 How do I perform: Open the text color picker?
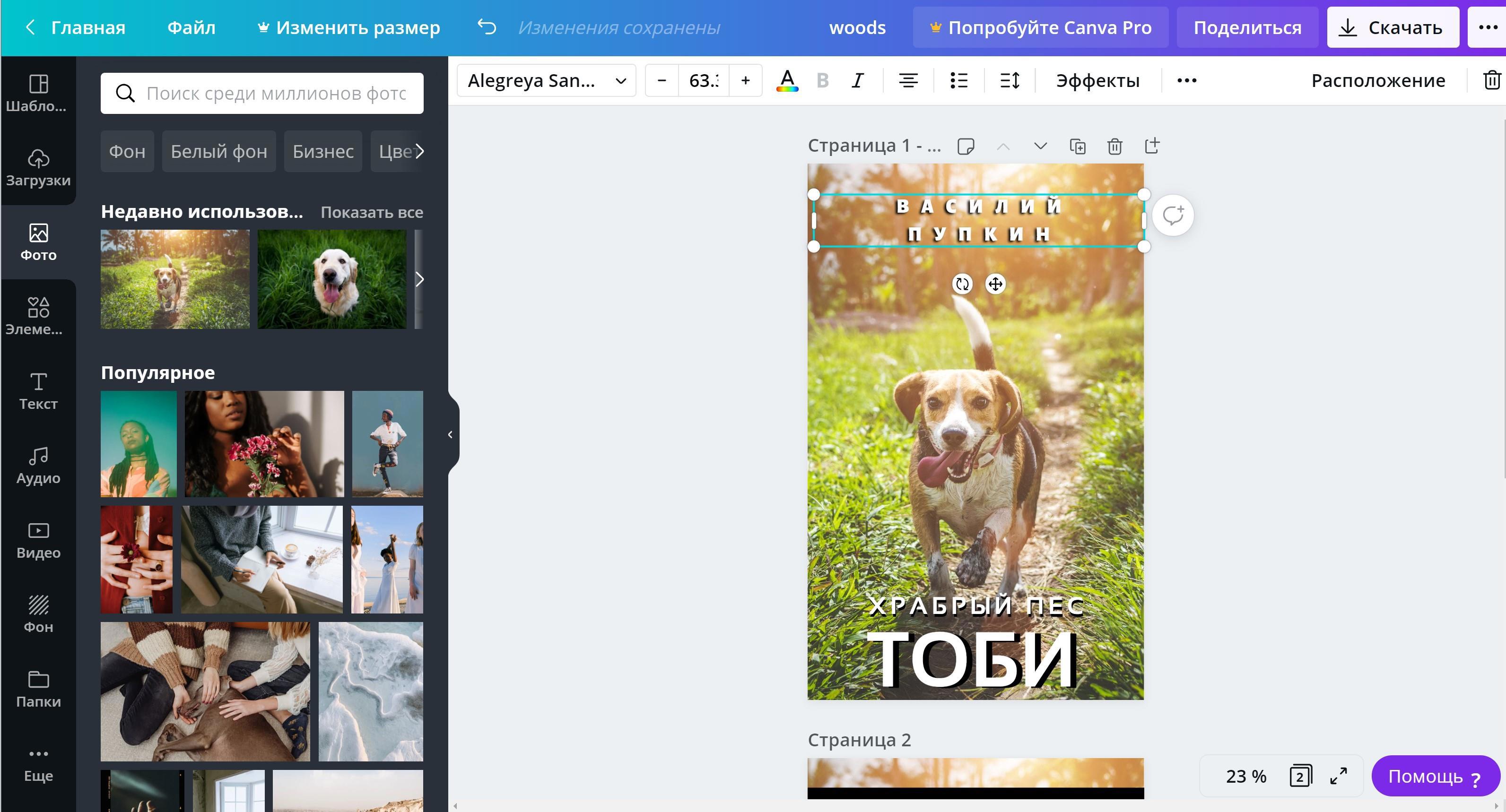coord(787,81)
